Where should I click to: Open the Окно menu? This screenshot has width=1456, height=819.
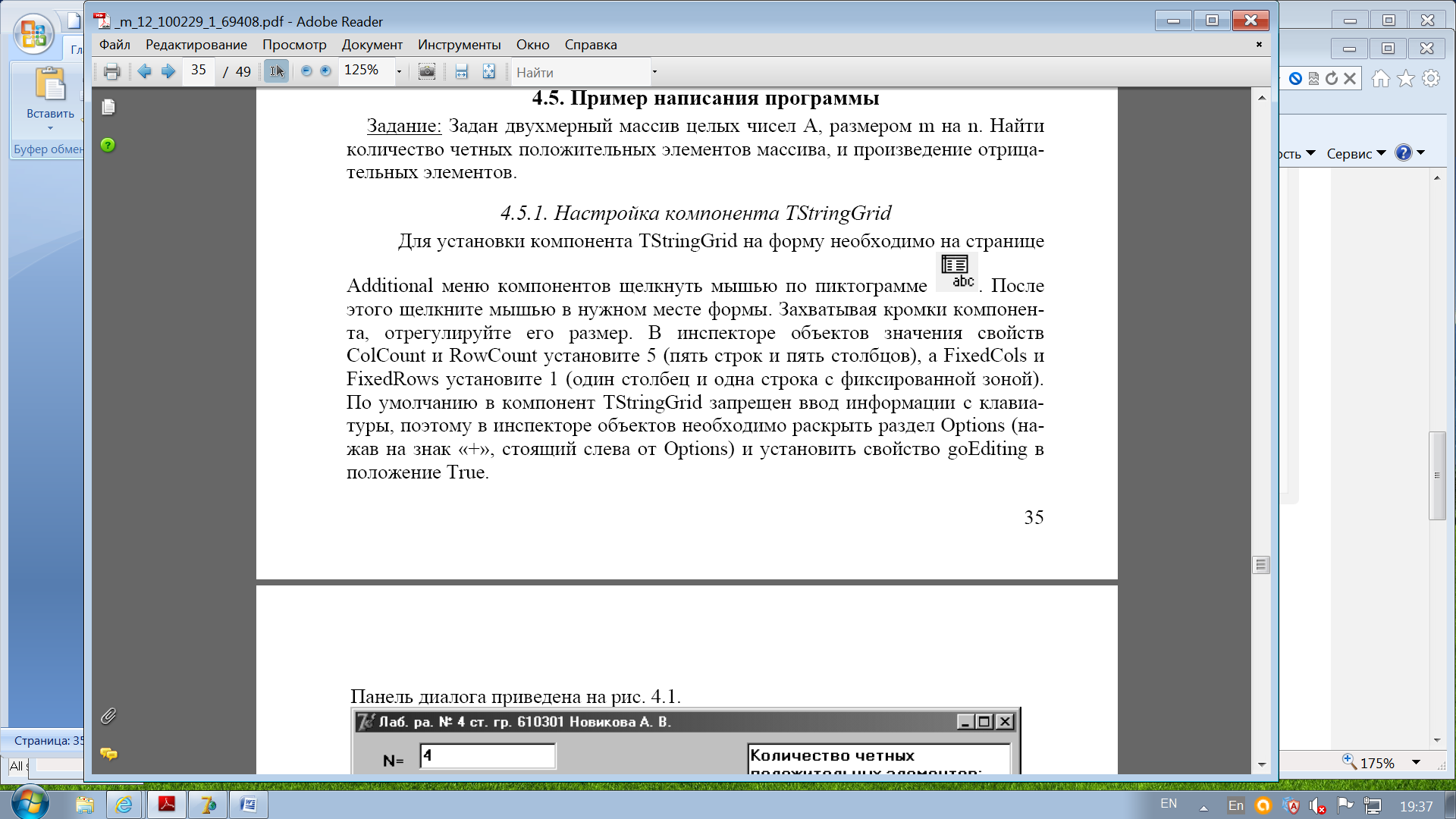[533, 45]
